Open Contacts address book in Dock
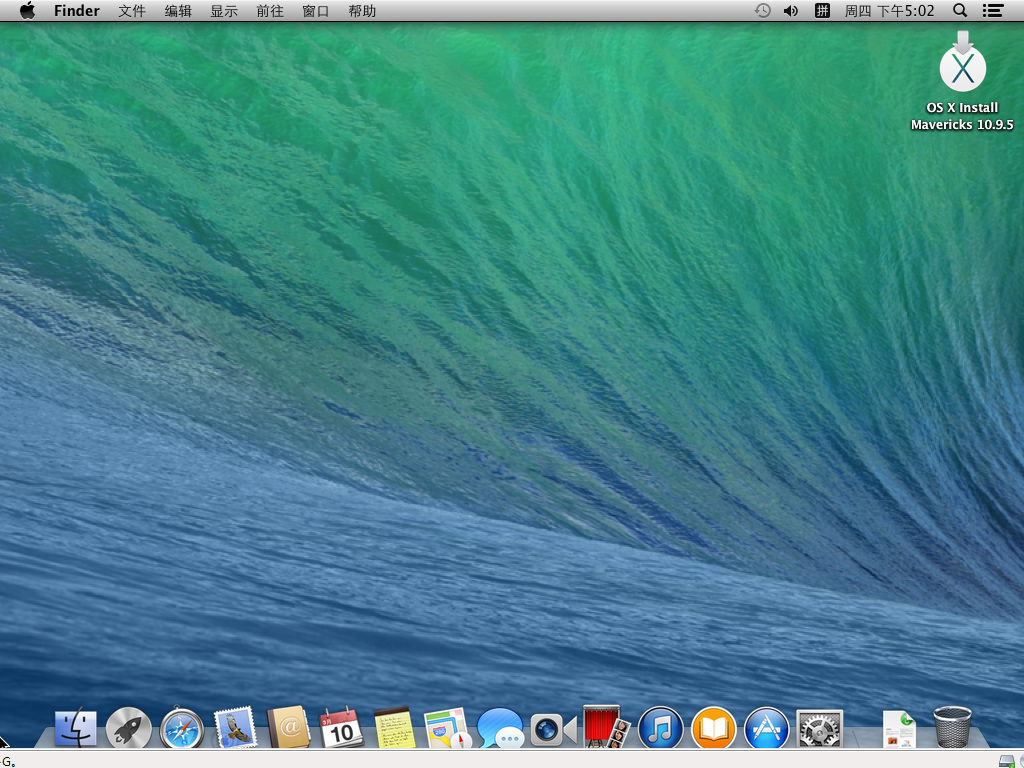Screen dimensions: 1024x768 (x=288, y=727)
